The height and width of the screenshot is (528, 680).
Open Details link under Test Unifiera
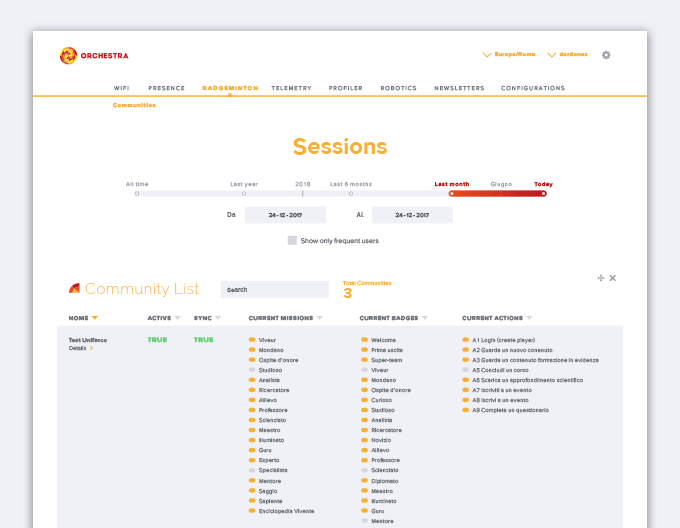point(78,348)
